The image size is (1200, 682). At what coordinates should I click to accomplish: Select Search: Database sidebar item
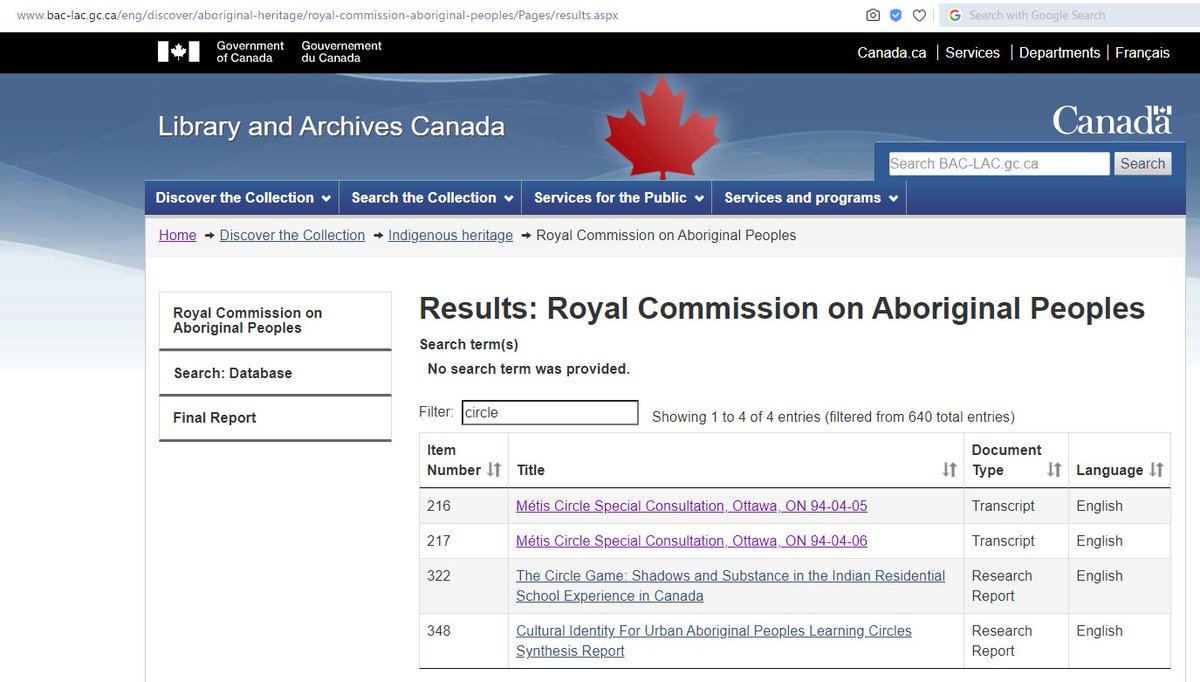275,373
